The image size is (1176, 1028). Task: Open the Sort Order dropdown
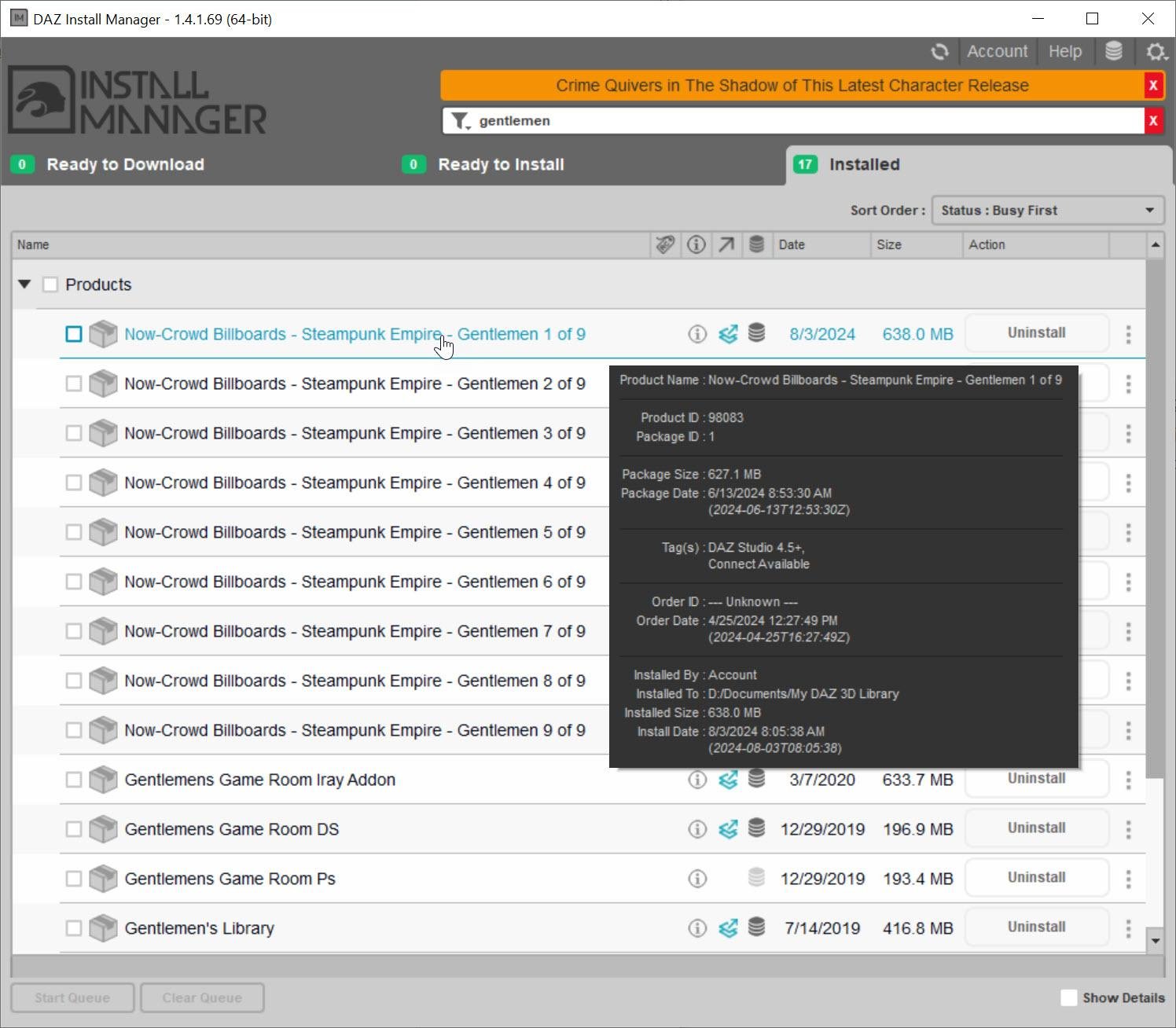click(x=1048, y=211)
